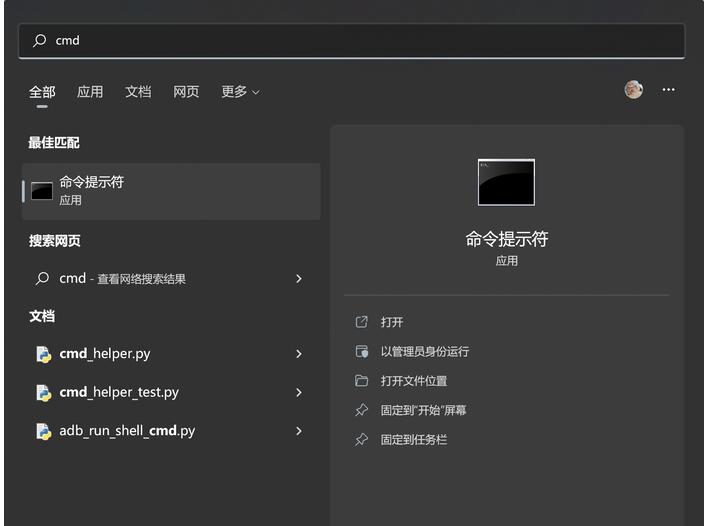Image resolution: width=704 pixels, height=526 pixels.
Task: Click the pin icon beside 固定到"开始"屏幕
Action: pyautogui.click(x=361, y=410)
